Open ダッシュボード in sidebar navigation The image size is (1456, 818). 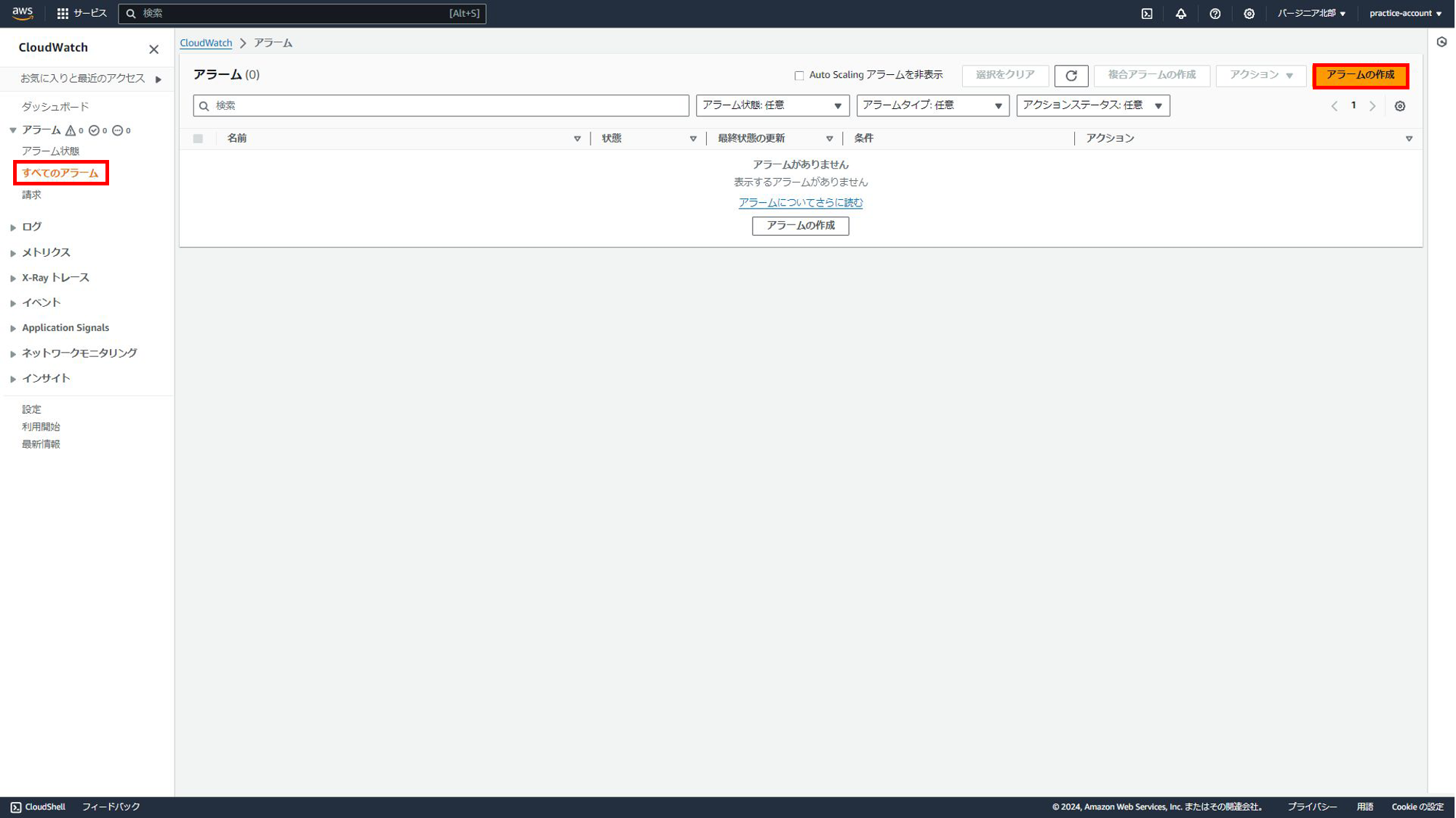coord(55,107)
